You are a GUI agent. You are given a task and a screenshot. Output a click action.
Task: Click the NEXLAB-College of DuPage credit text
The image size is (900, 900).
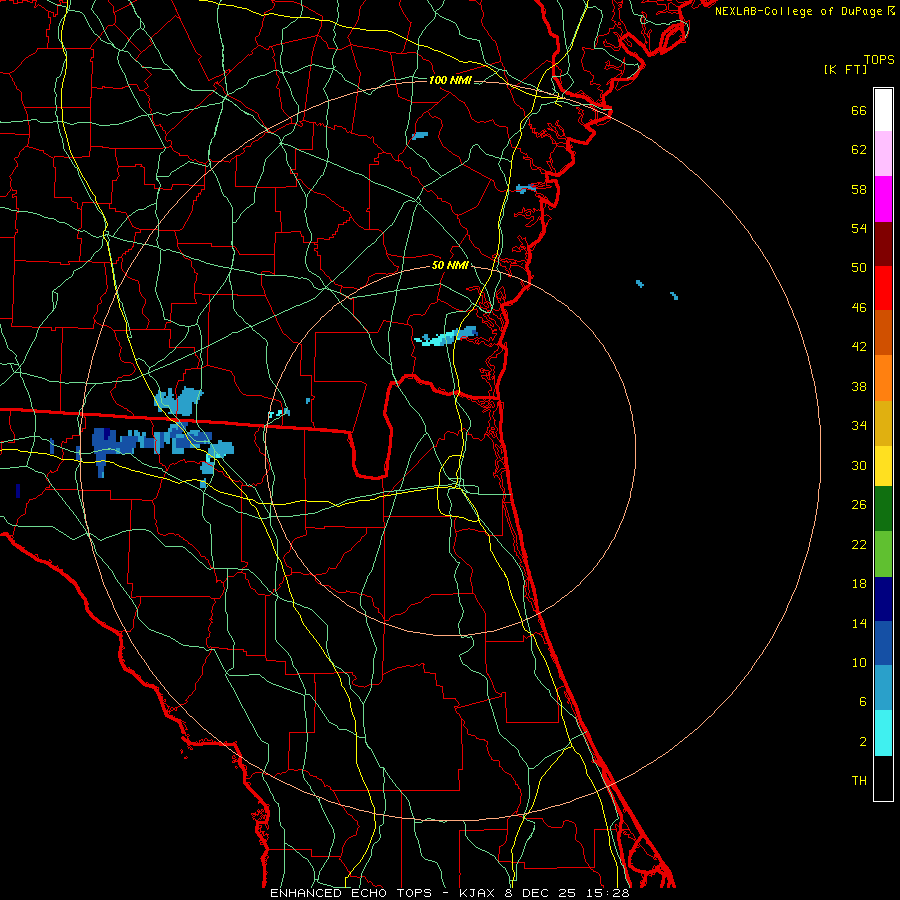tap(804, 11)
